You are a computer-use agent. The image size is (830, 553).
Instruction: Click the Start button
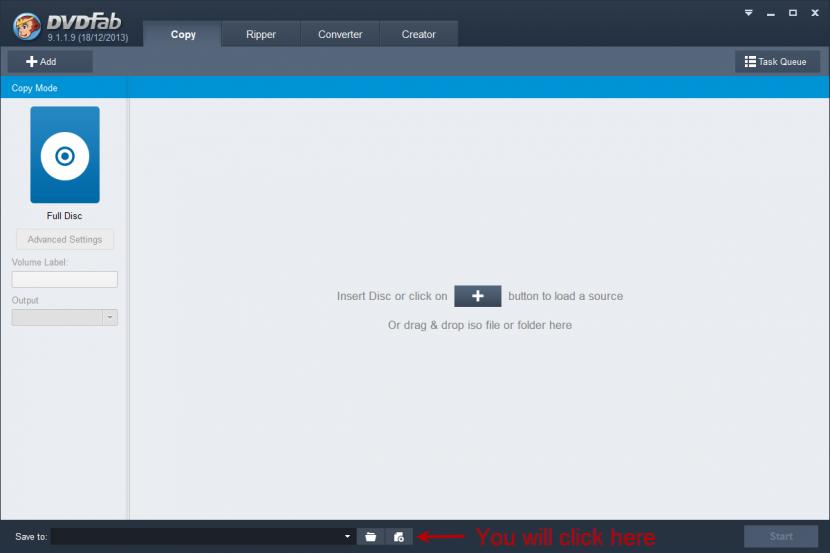tap(781, 536)
